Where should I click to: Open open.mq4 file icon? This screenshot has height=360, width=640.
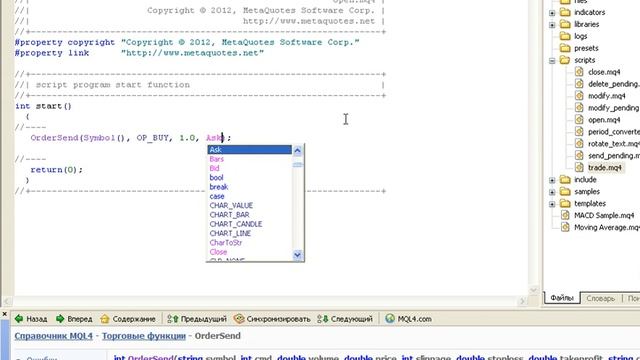[x=579, y=120]
